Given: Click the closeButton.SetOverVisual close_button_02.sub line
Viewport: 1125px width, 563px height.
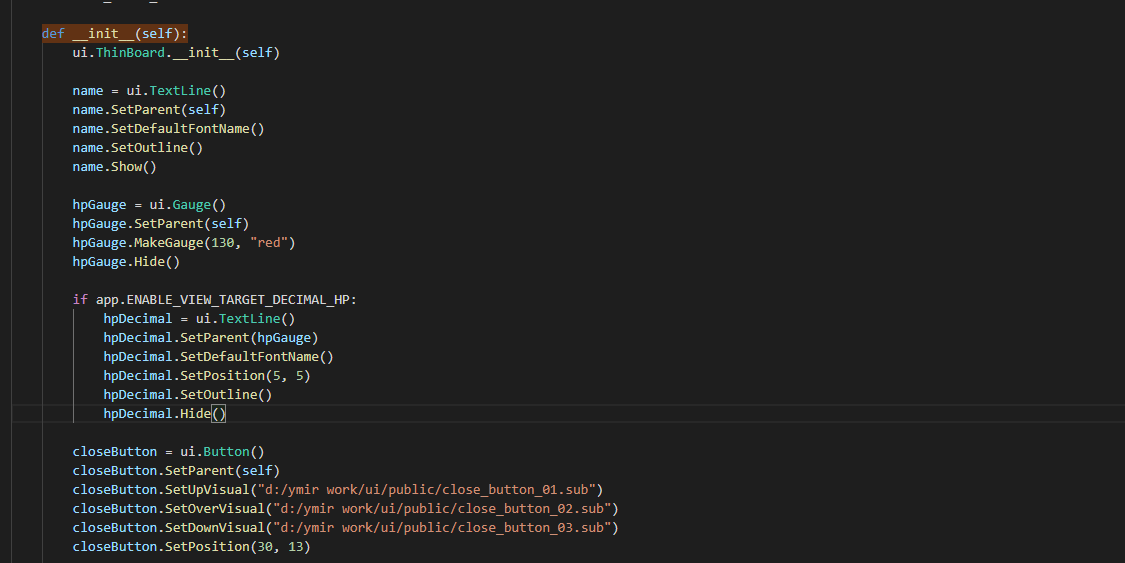Looking at the screenshot, I should (345, 508).
